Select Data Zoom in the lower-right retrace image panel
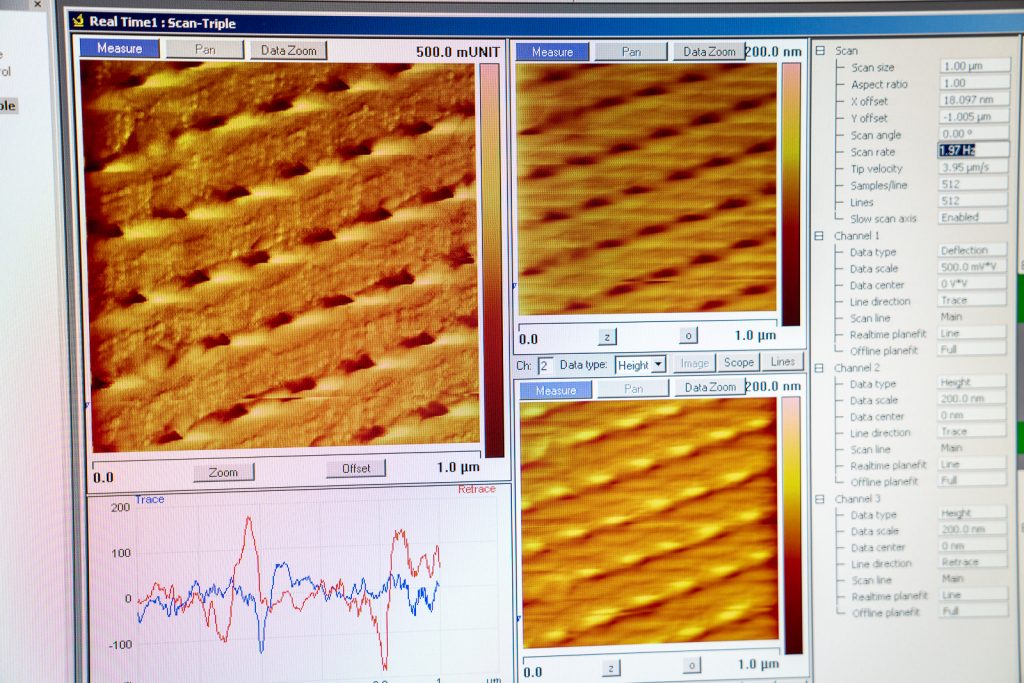This screenshot has height=683, width=1024. [x=710, y=387]
